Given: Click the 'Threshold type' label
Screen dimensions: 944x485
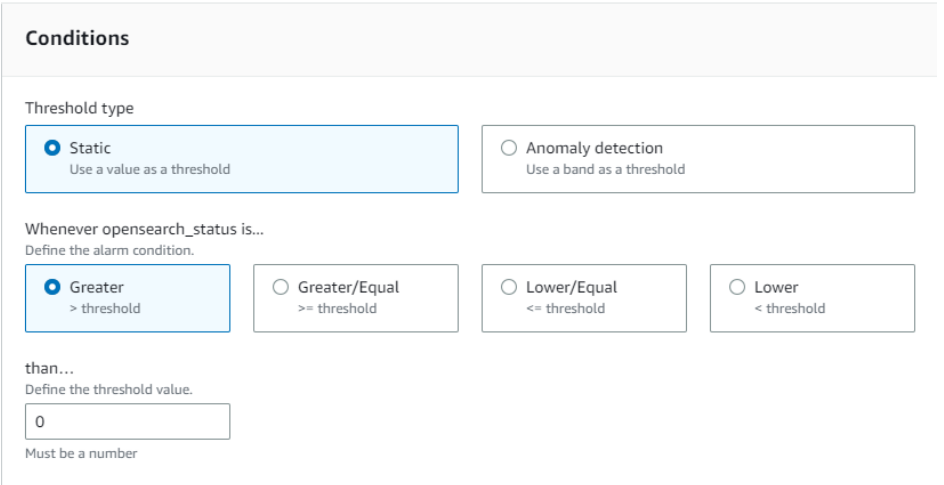Looking at the screenshot, I should [79, 108].
